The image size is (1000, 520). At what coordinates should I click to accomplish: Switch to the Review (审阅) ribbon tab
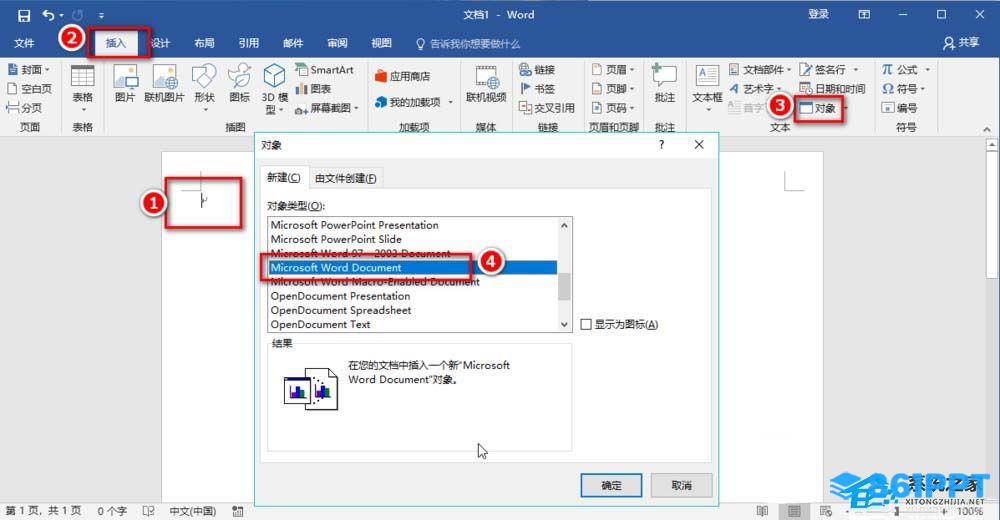coord(337,43)
